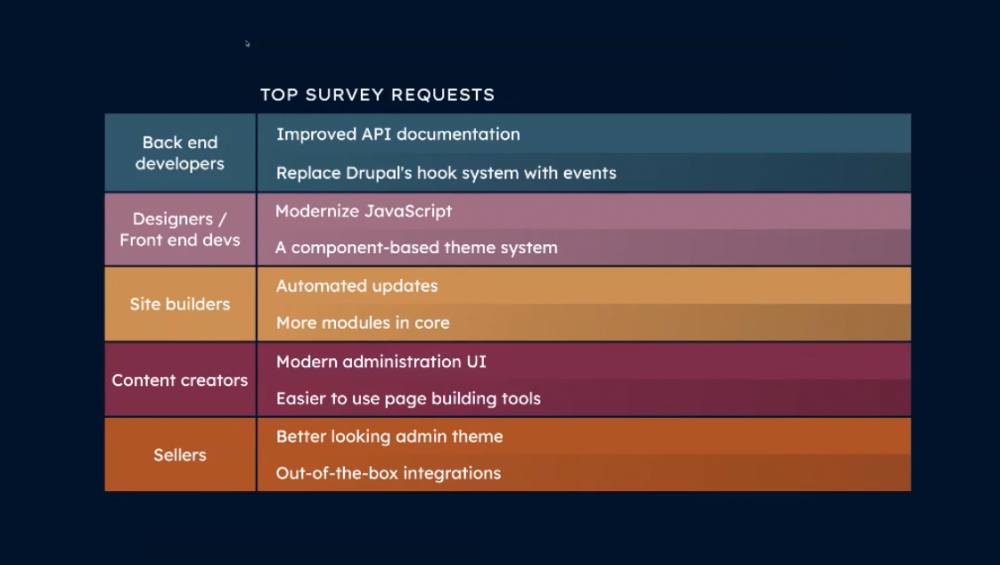1000x565 pixels.
Task: Select "Easier to use page building tools" row
Action: click(x=408, y=398)
